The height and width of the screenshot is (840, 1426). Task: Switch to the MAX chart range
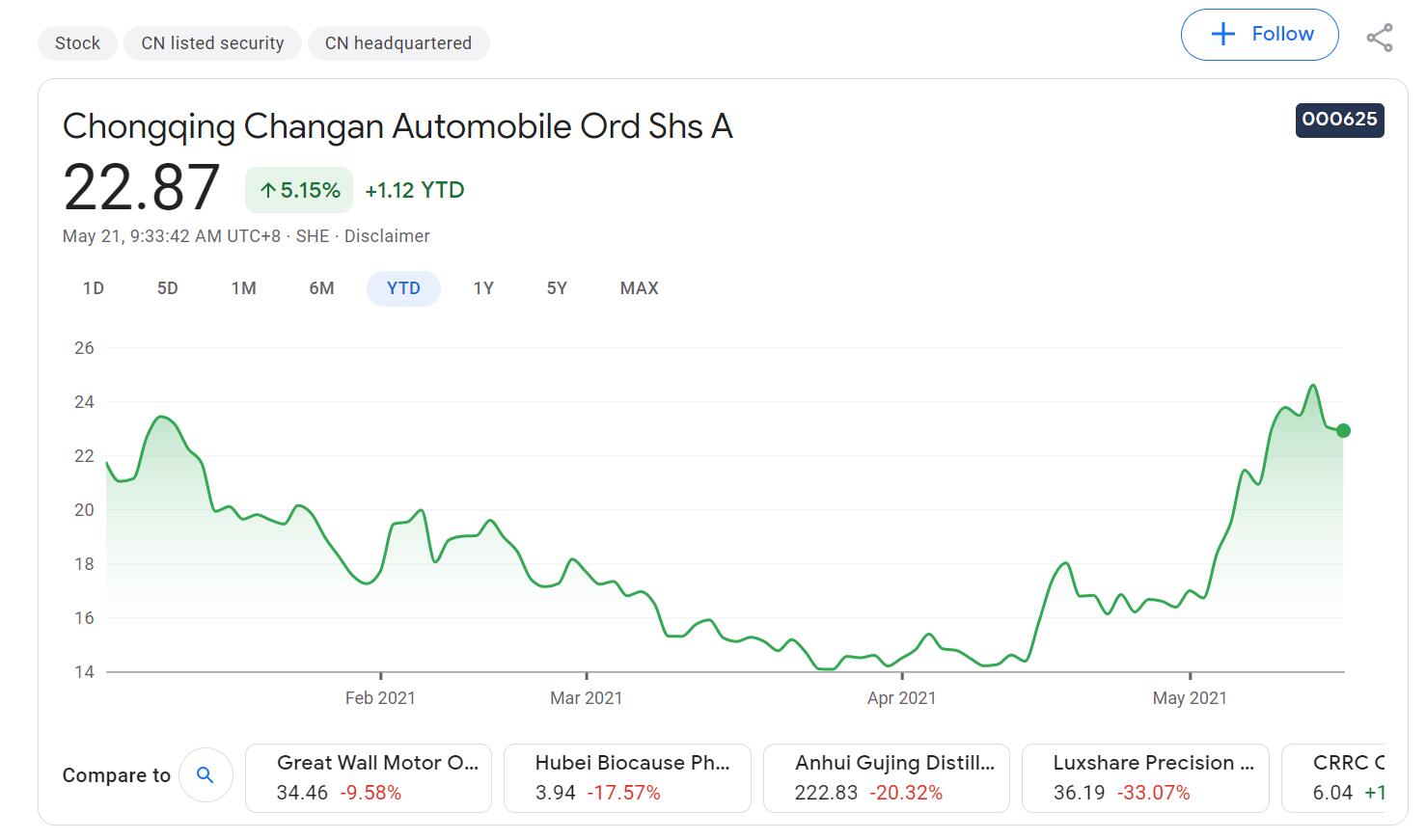[638, 287]
